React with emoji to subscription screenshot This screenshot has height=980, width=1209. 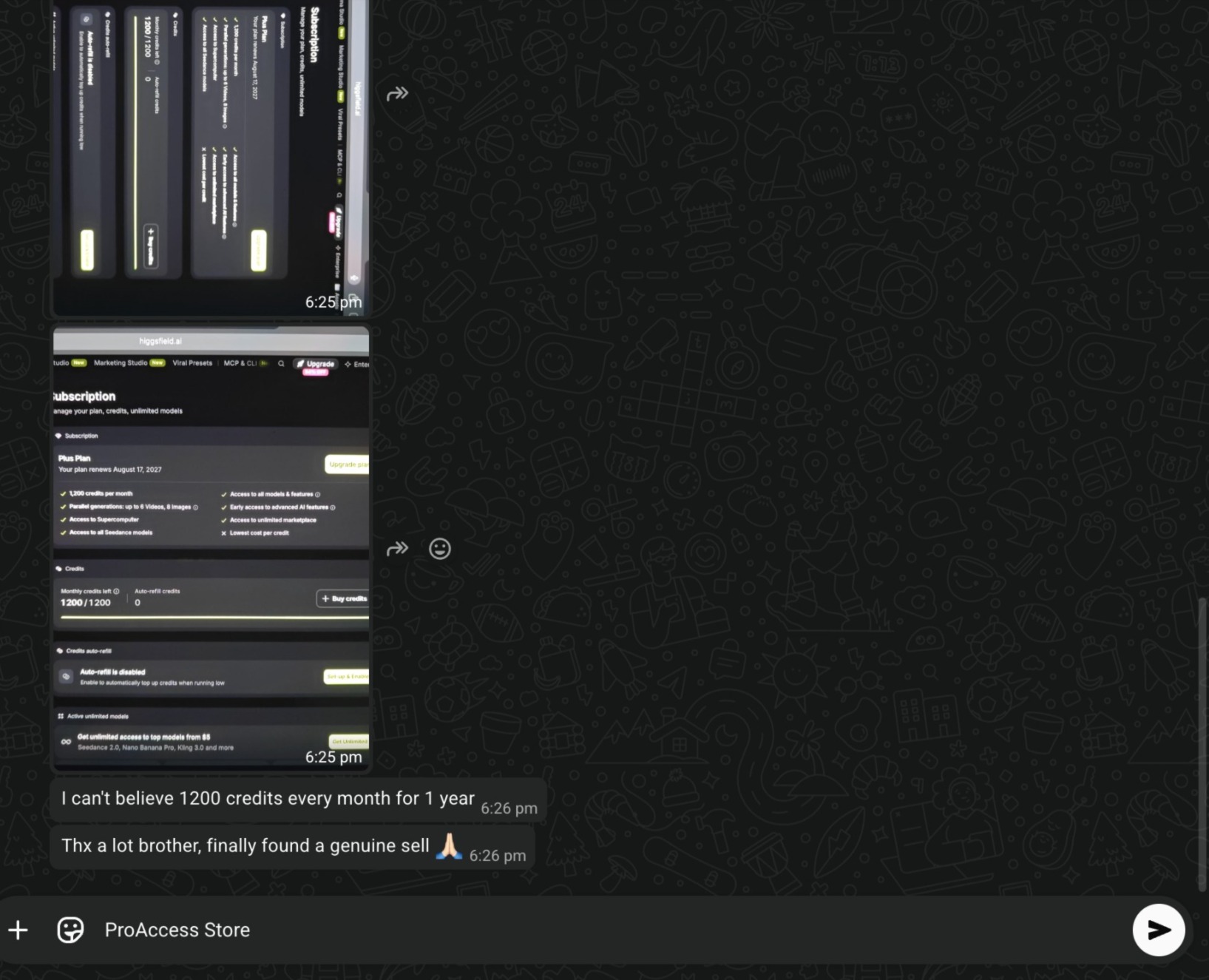click(440, 549)
